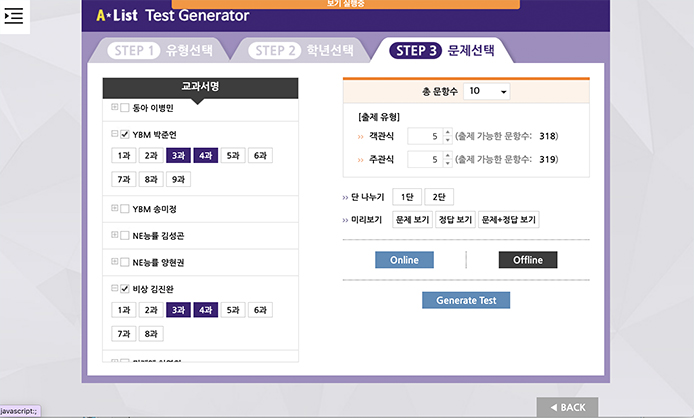Click the BACK arrow button
This screenshot has height=418, width=694.
click(567, 407)
